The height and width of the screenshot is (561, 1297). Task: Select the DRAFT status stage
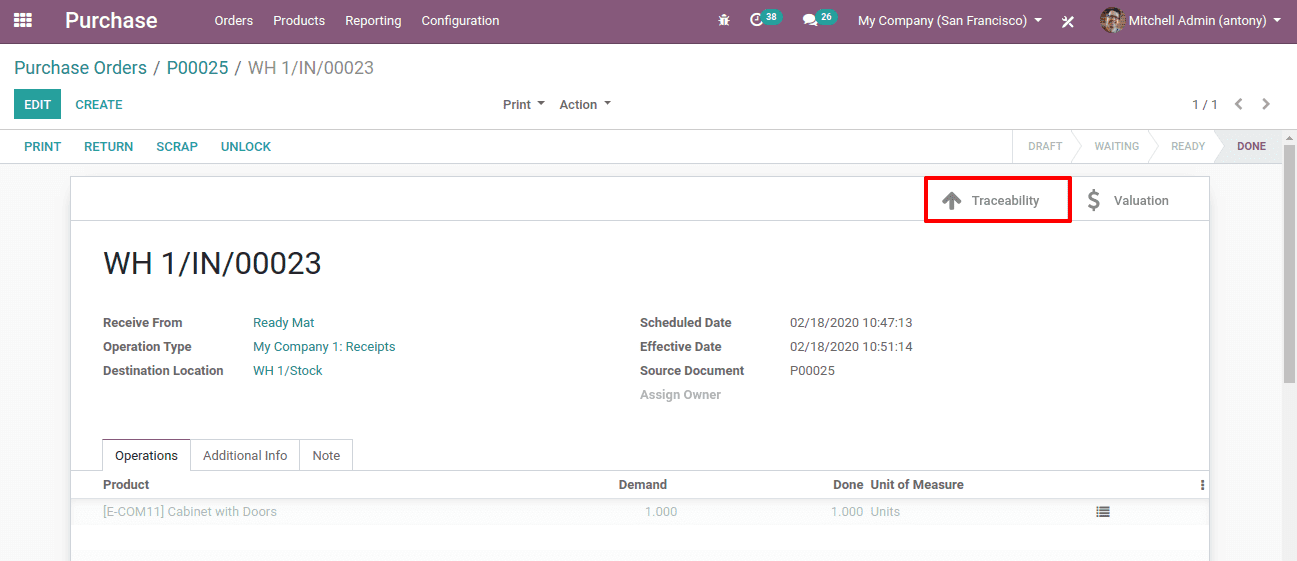1045,146
